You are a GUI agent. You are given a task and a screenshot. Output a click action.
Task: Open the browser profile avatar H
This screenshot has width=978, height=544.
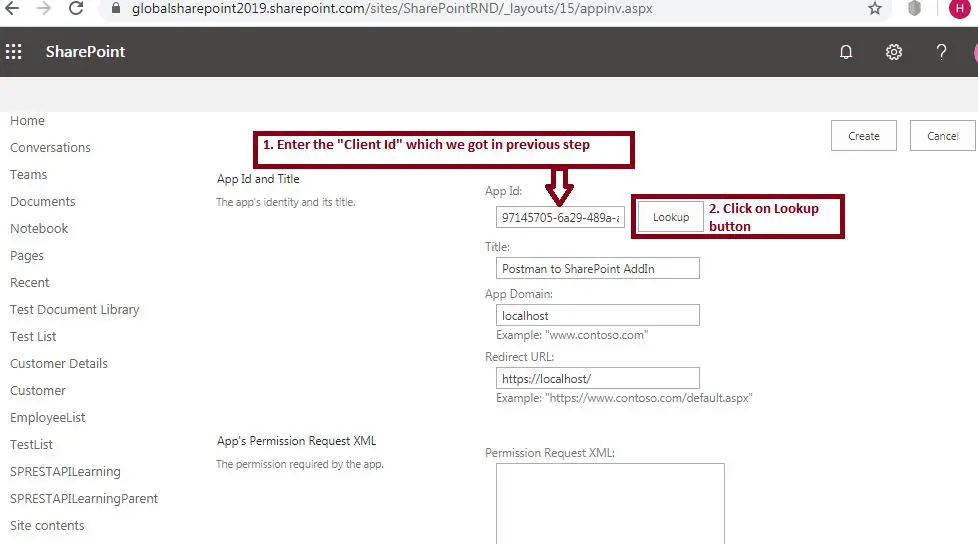click(x=959, y=9)
